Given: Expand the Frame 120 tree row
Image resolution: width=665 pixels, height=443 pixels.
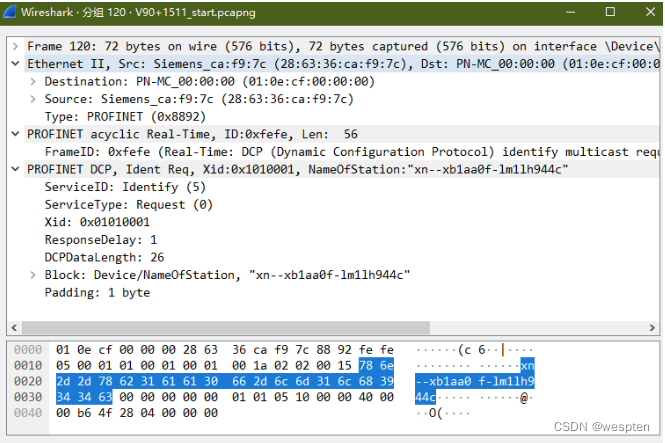Looking at the screenshot, I should click(x=16, y=46).
